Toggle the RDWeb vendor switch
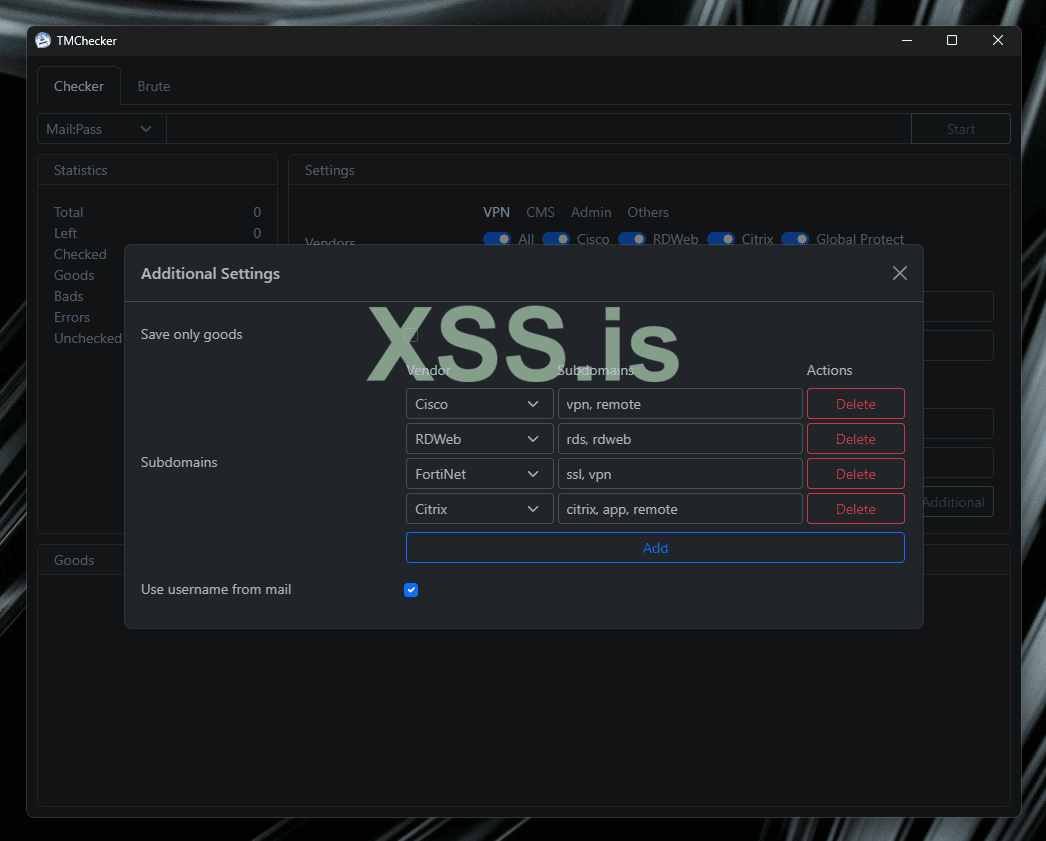1046x841 pixels. coord(632,240)
